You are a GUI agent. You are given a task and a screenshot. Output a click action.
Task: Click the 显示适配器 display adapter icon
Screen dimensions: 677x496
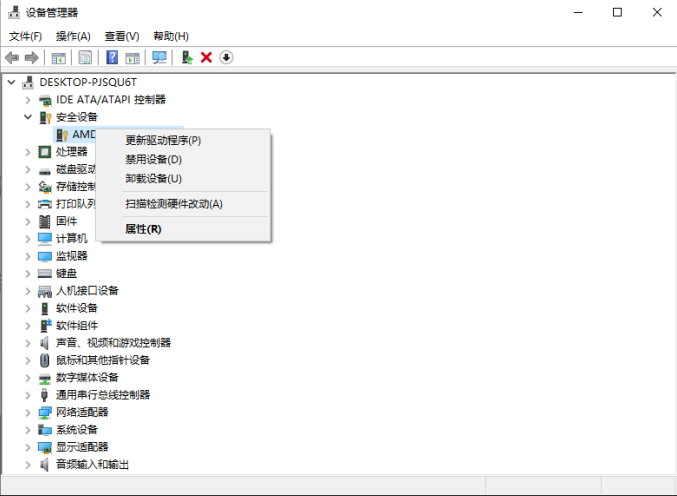coord(45,447)
